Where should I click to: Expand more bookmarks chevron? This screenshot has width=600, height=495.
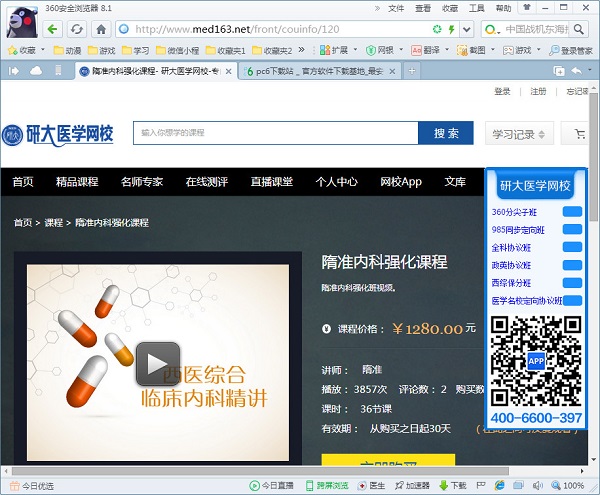[302, 50]
